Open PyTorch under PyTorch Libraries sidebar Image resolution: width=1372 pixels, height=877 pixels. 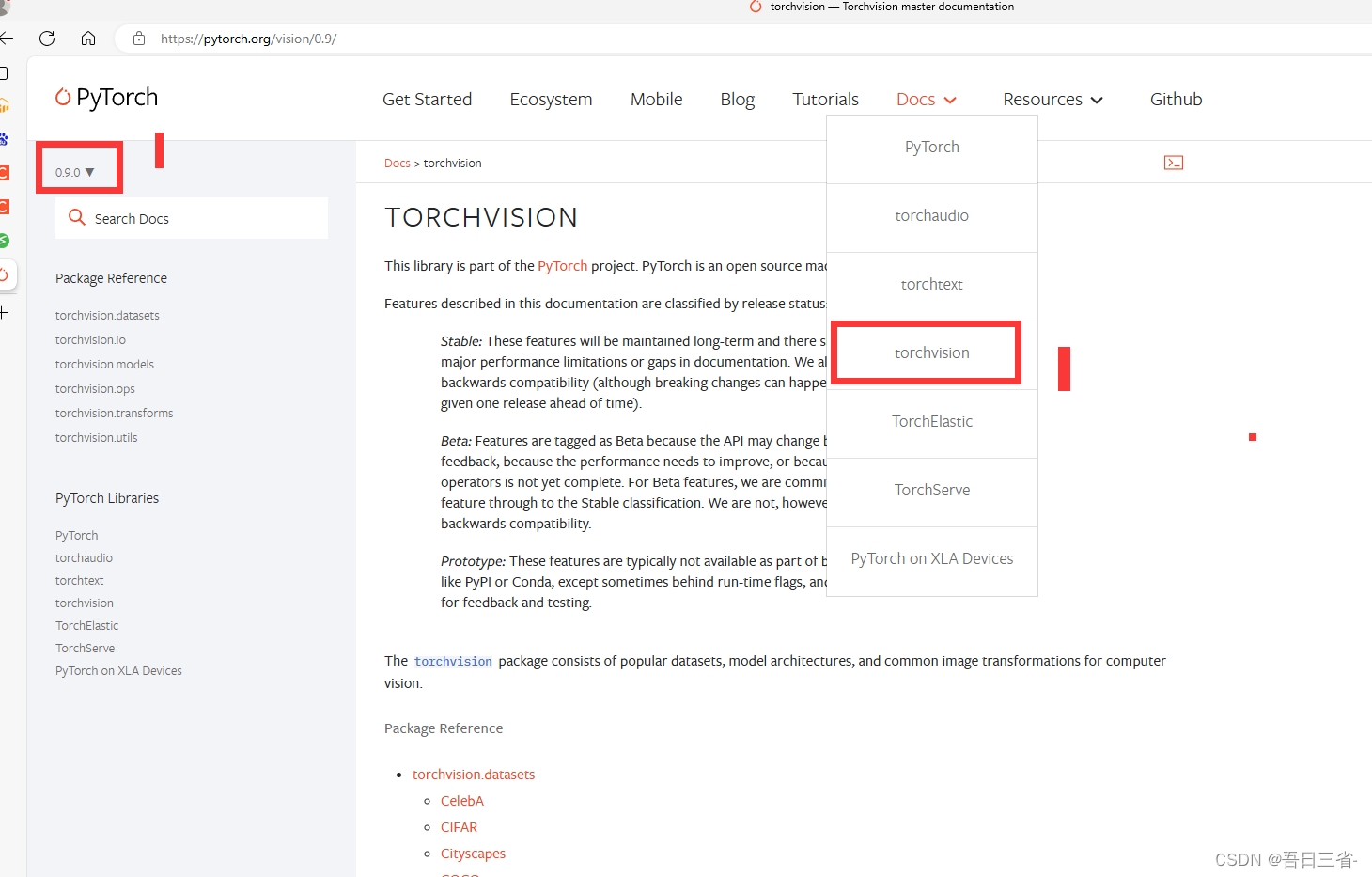click(x=76, y=536)
